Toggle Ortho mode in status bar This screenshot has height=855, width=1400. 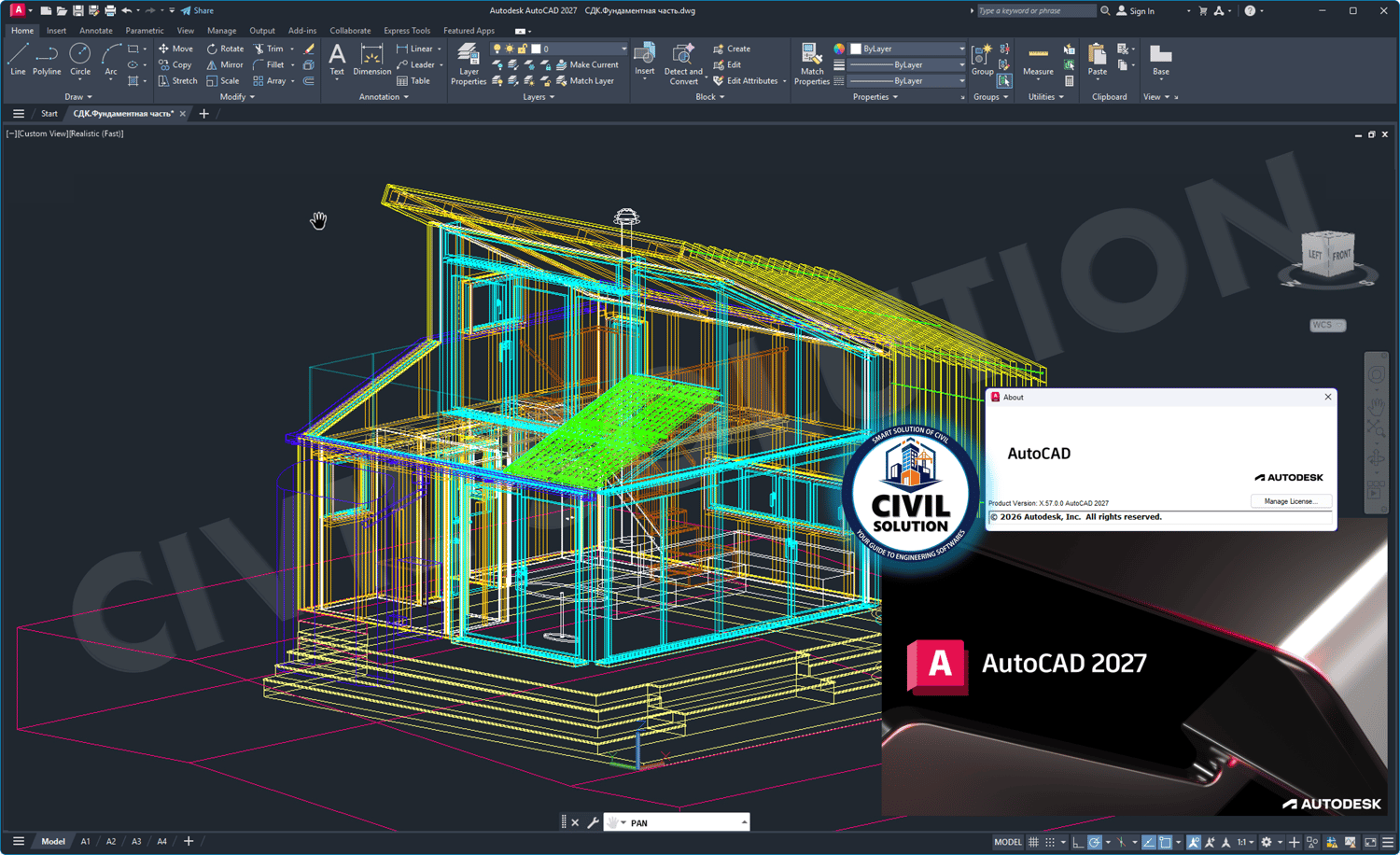[x=1078, y=842]
